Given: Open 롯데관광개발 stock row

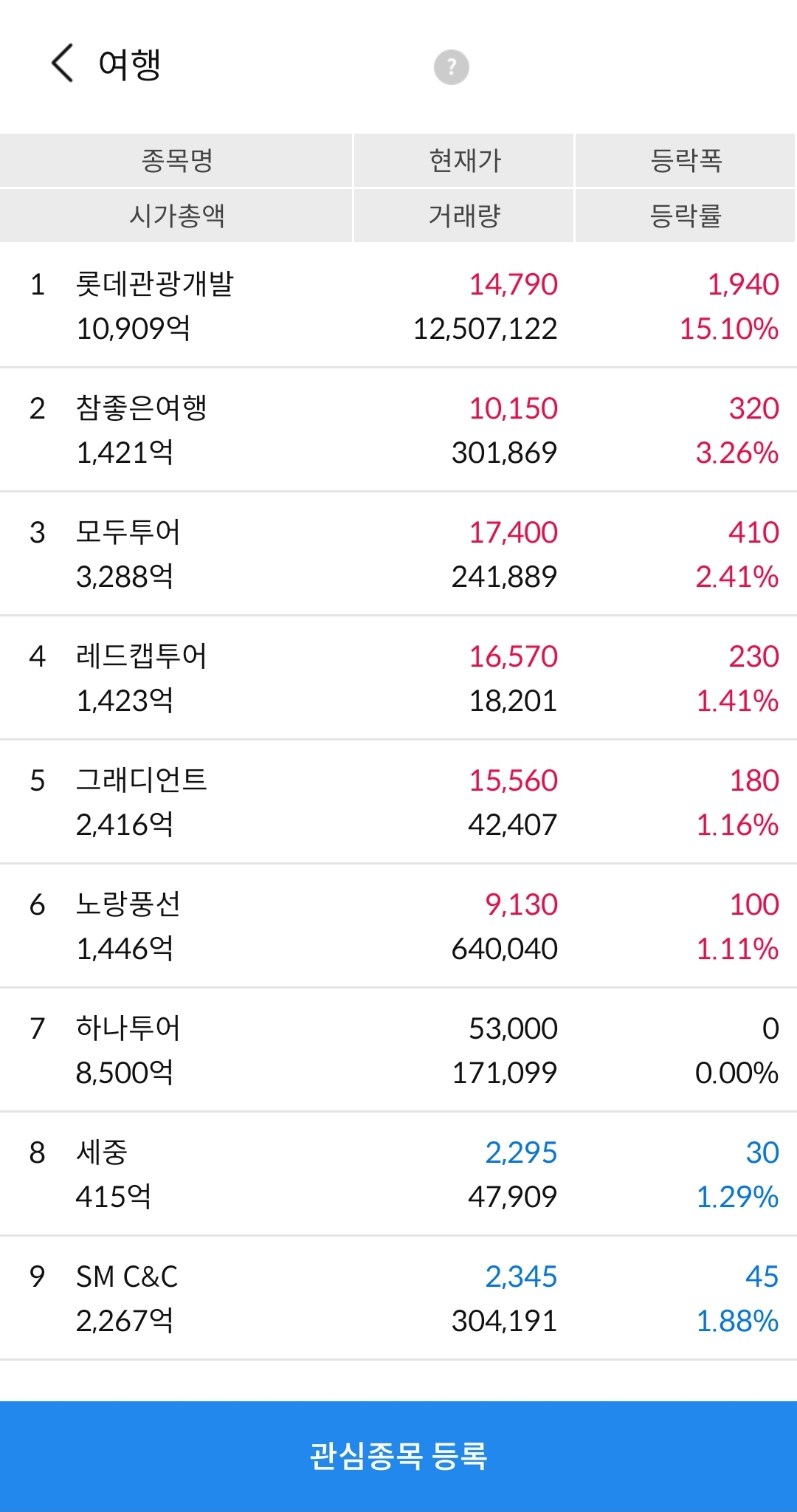Looking at the screenshot, I should pos(398,306).
